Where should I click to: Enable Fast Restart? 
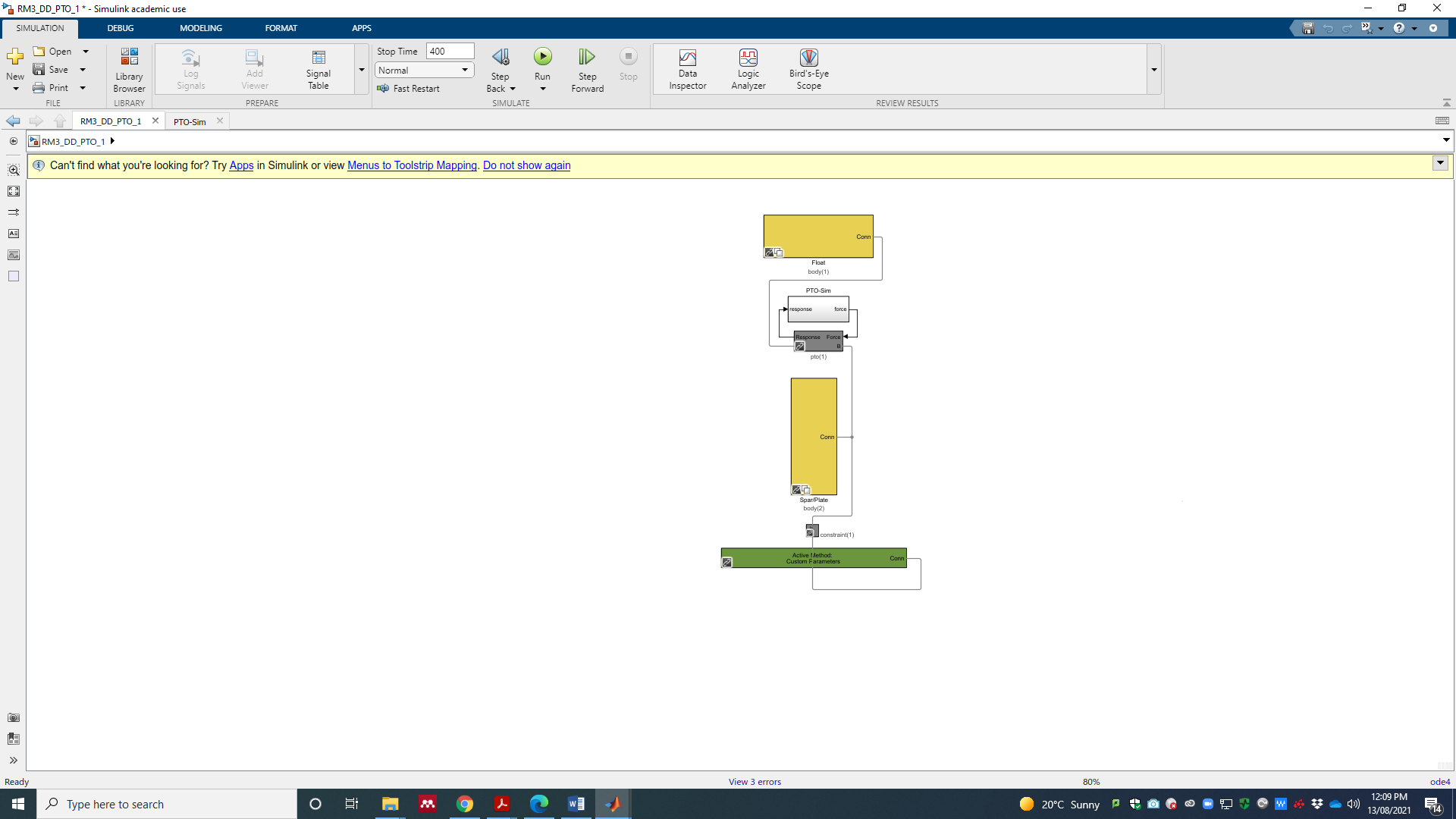[410, 88]
